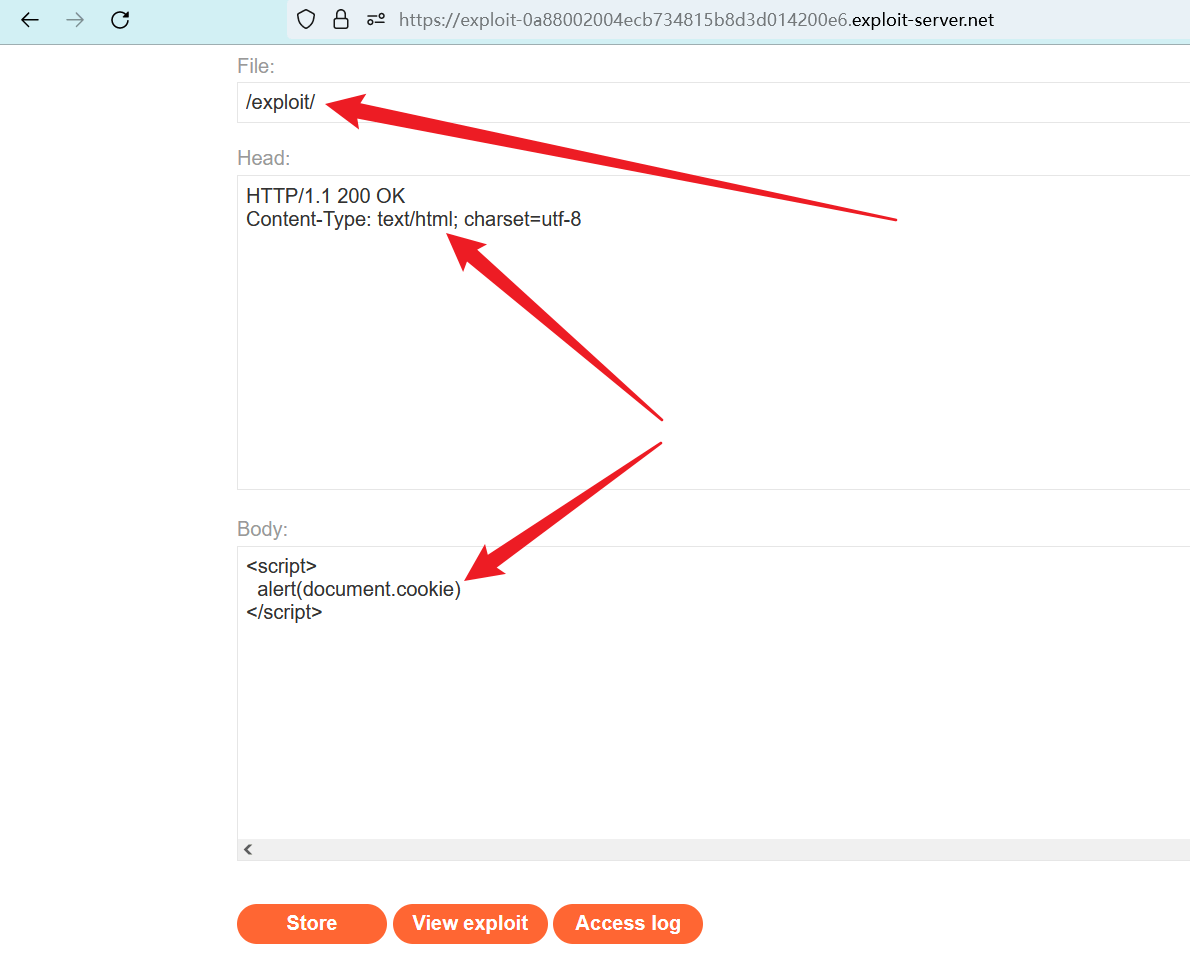This screenshot has height=958, width=1190.
Task: Click the Body scrollbar left arrow
Action: pyautogui.click(x=248, y=849)
